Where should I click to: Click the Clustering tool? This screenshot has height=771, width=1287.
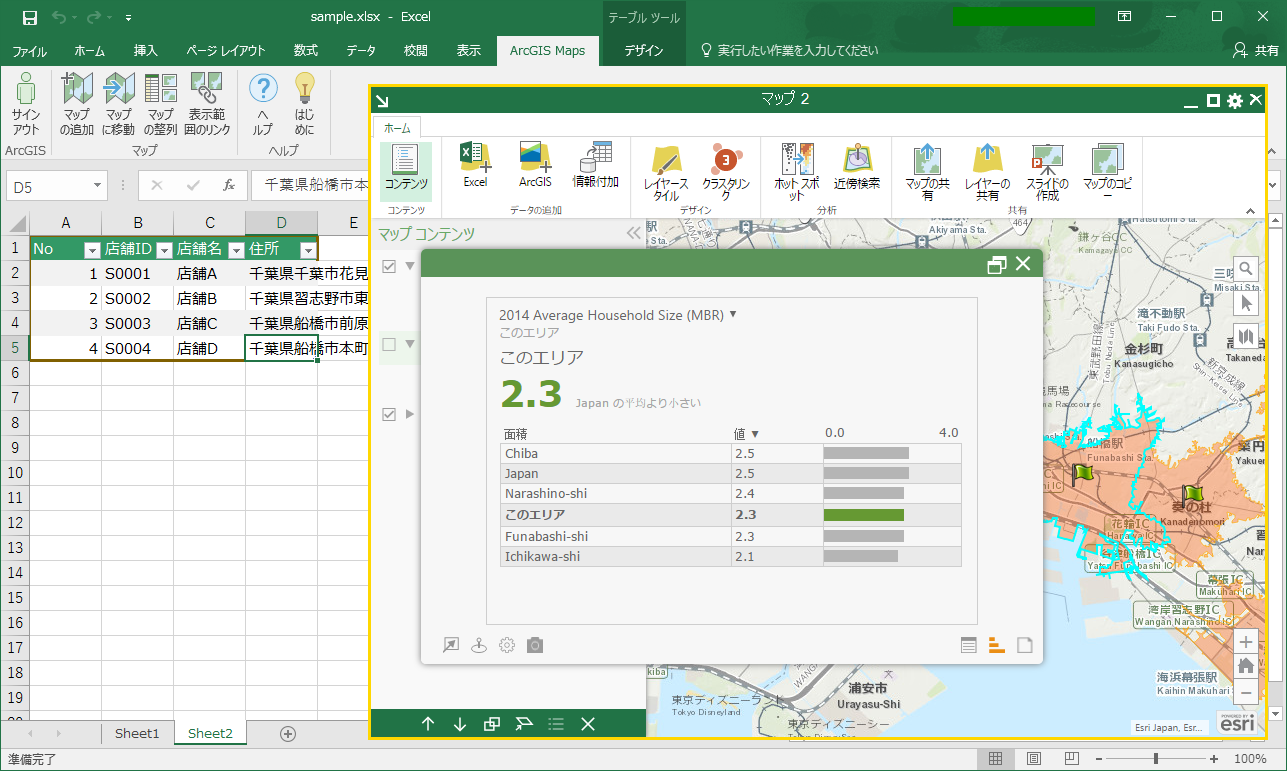pyautogui.click(x=726, y=172)
